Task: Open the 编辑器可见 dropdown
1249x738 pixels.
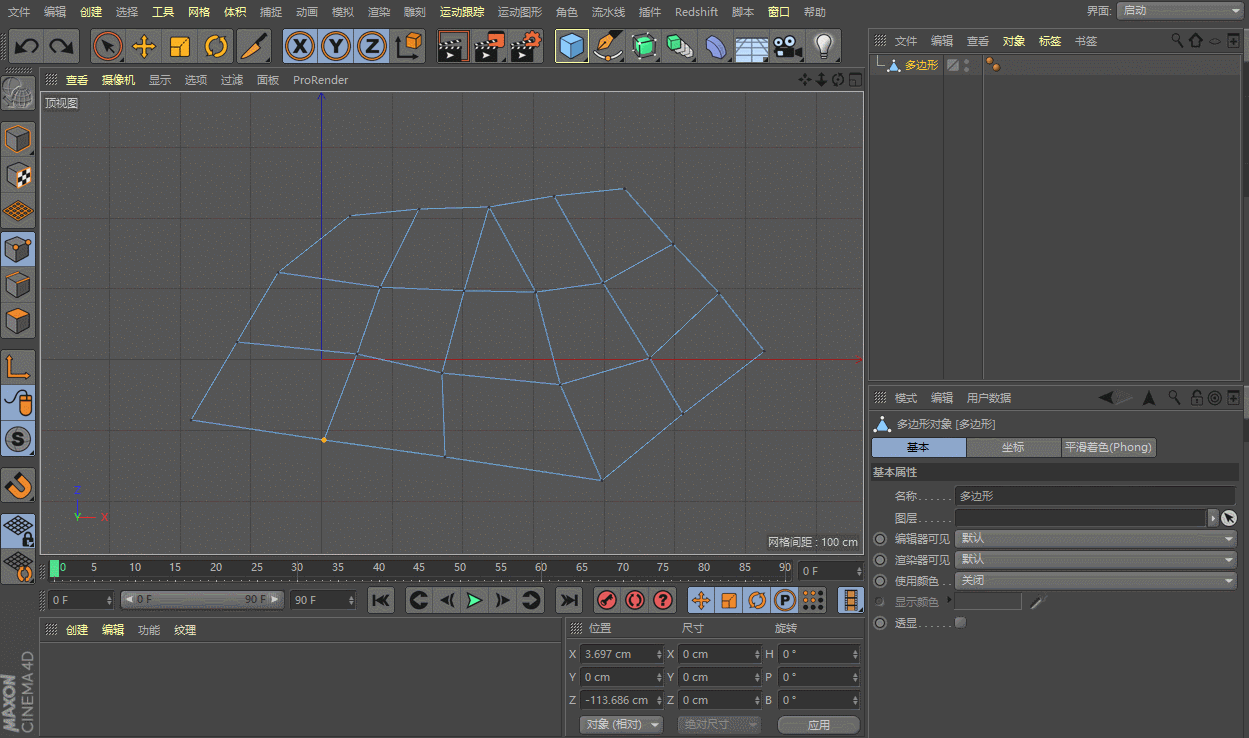Action: click(x=1096, y=539)
